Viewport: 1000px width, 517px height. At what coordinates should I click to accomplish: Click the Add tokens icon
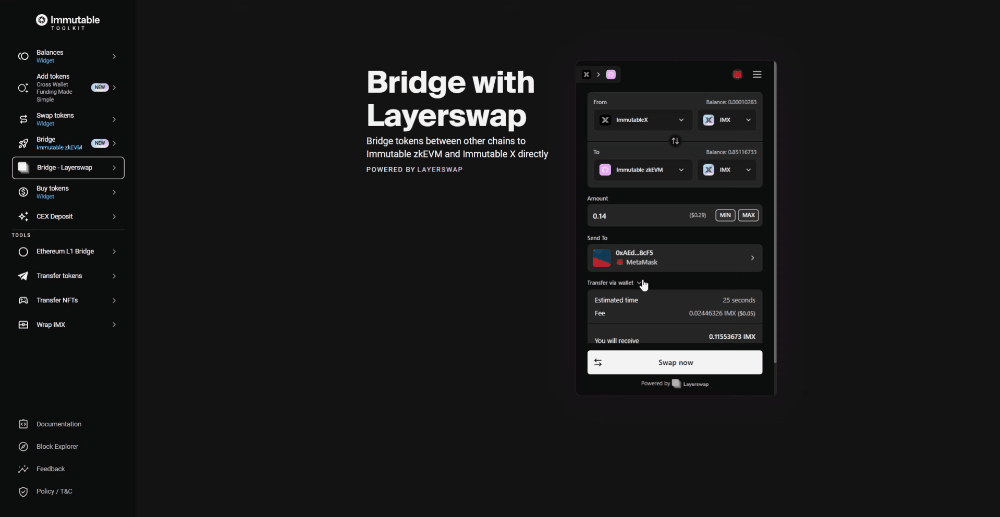(23, 88)
